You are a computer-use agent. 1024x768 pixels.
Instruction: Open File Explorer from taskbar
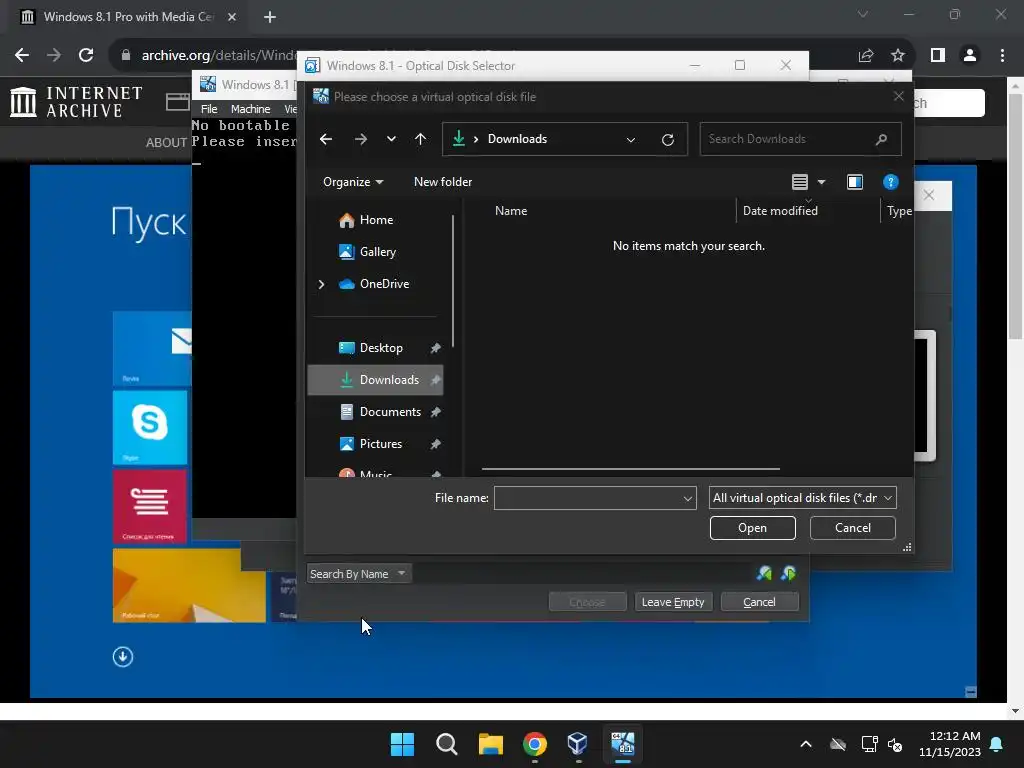pos(490,744)
